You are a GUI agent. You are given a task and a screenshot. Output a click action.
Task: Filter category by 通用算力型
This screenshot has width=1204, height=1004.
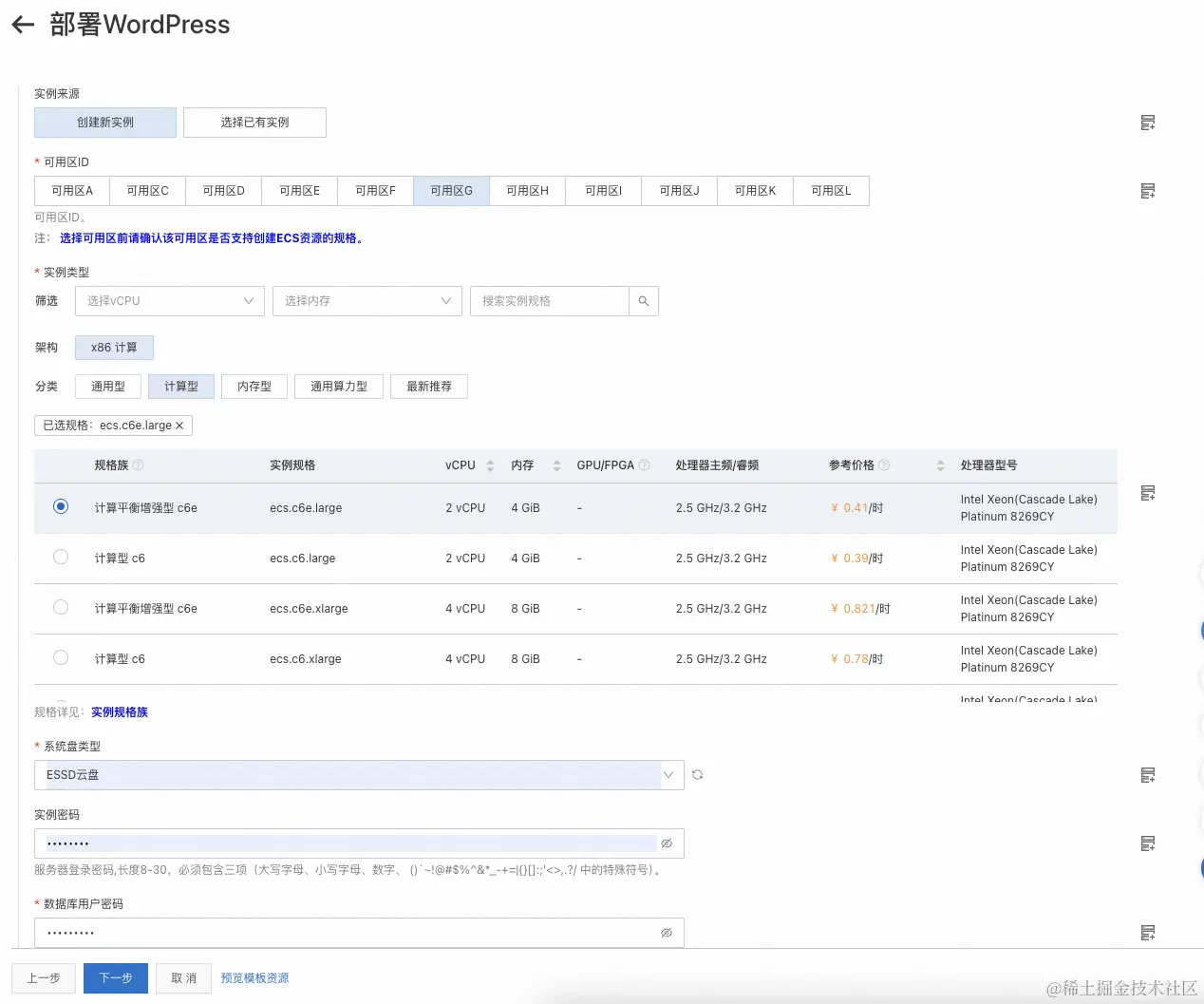click(x=339, y=387)
